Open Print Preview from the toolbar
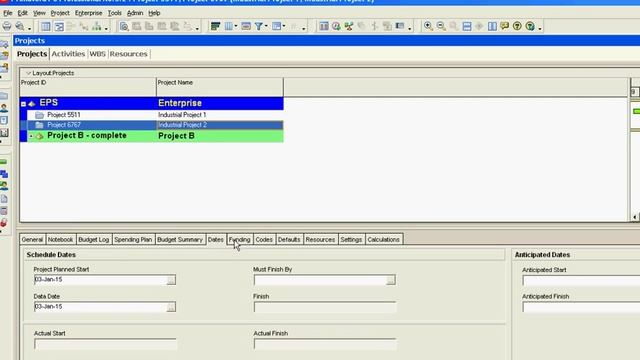This screenshot has height=360, width=640. click(20, 26)
